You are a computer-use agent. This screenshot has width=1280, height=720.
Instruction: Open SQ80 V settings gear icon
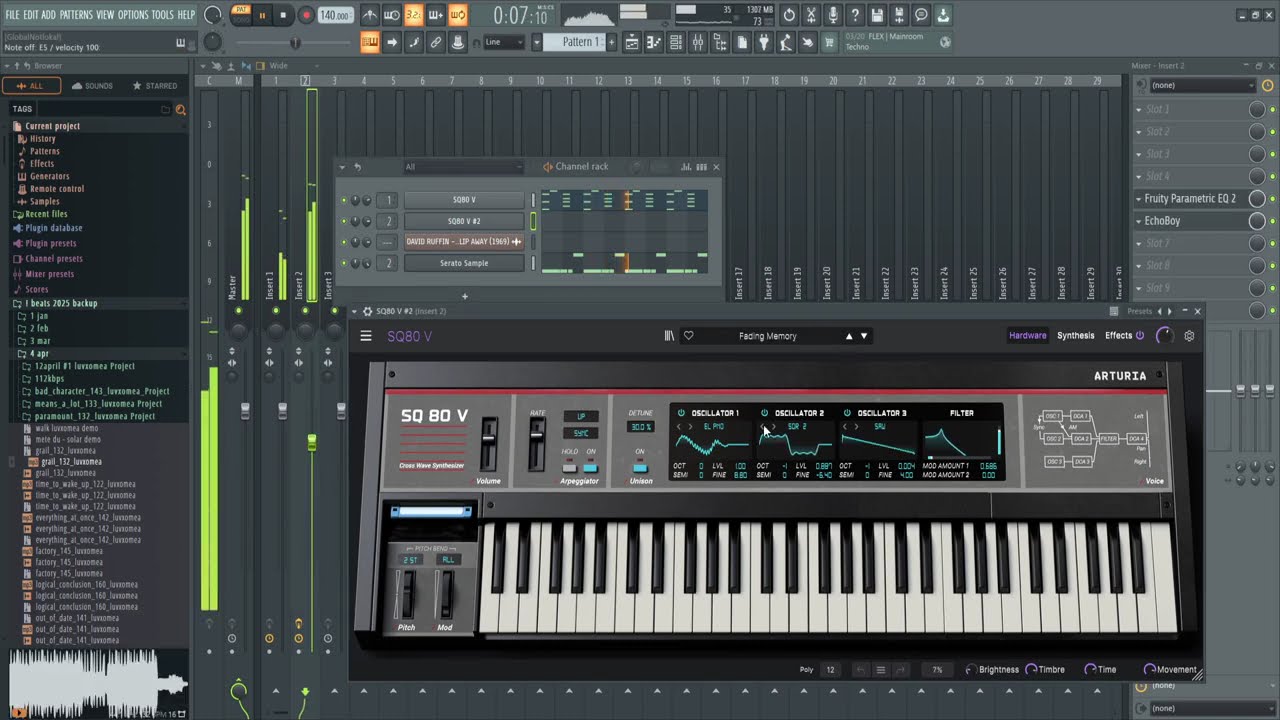pos(1189,336)
